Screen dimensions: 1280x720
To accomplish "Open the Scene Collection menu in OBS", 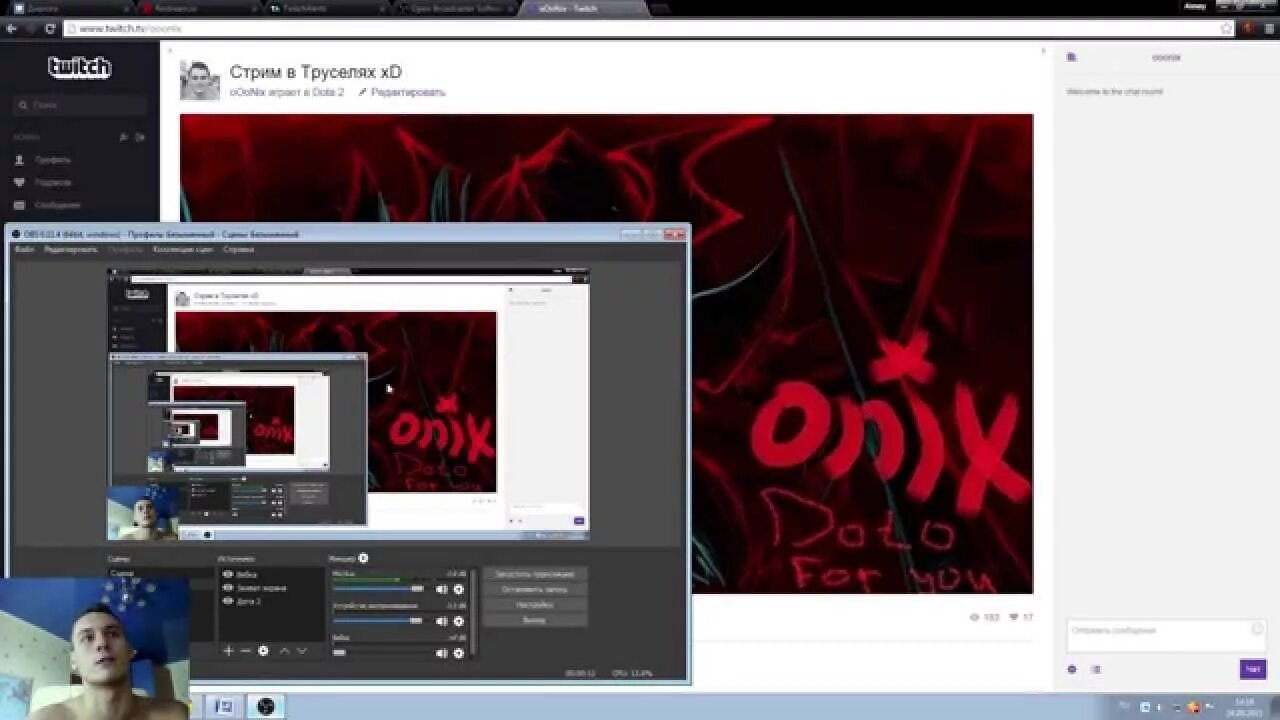I will [x=182, y=250].
